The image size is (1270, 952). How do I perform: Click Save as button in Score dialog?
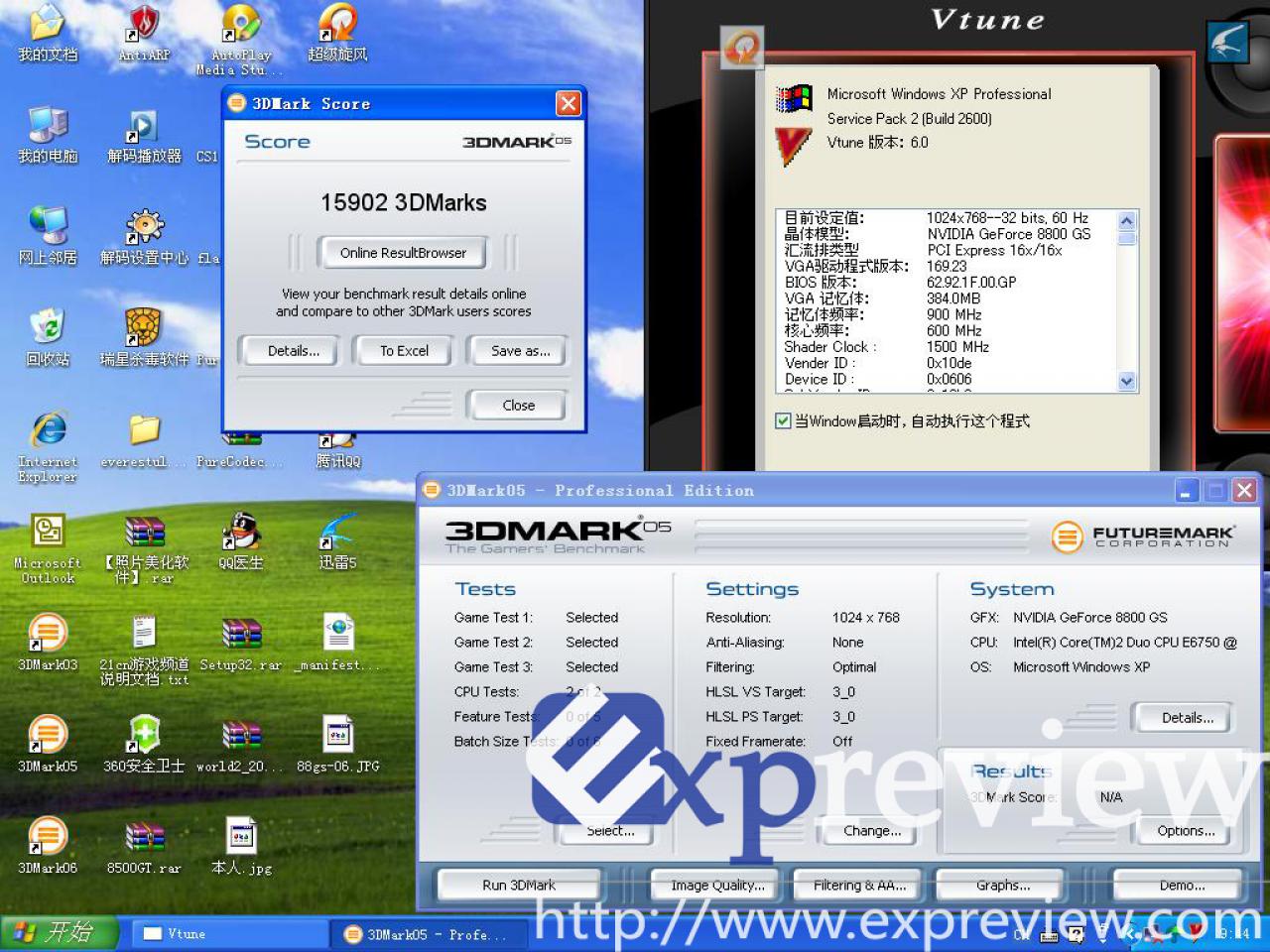click(x=520, y=351)
